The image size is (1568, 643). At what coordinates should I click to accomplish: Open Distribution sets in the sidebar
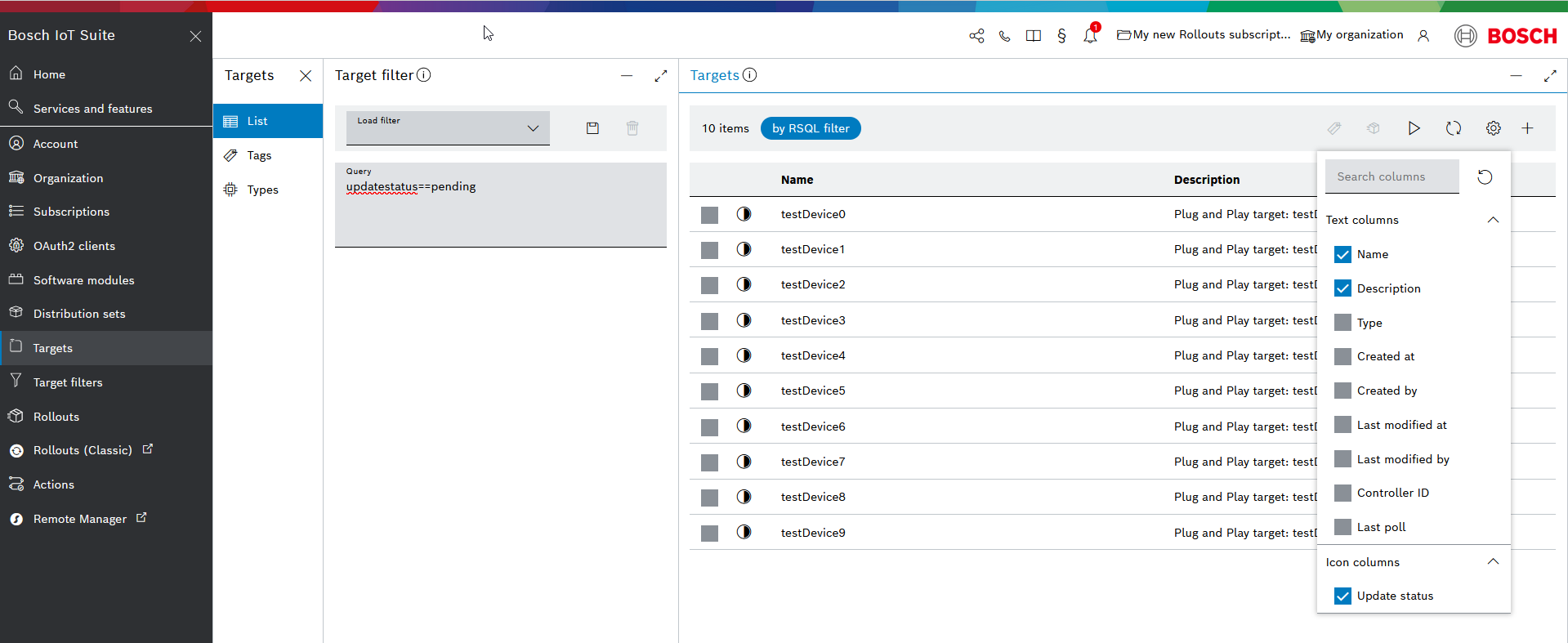pyautogui.click(x=79, y=314)
